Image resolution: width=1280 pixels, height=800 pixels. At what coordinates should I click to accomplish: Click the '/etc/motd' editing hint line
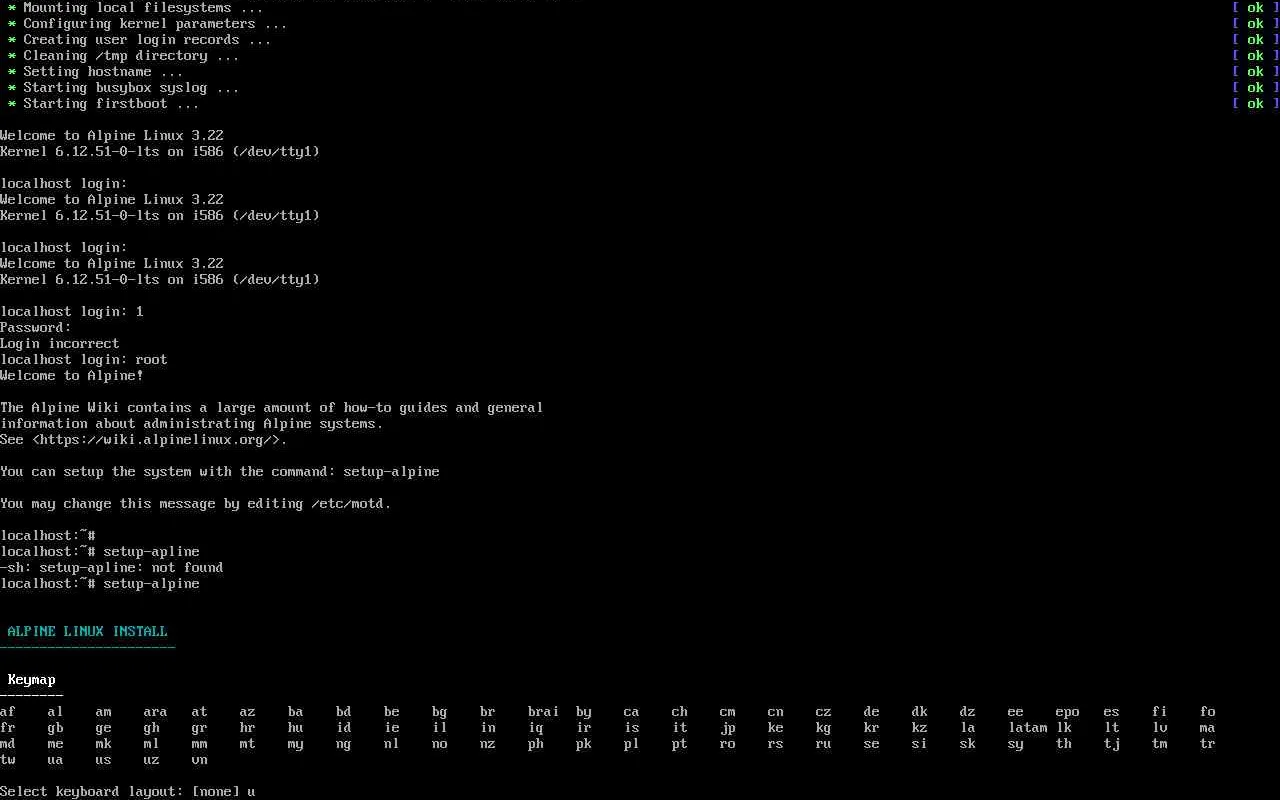pos(196,503)
